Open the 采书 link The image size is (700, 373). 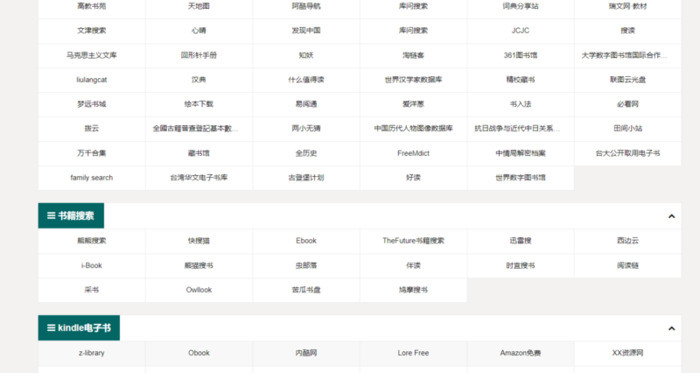coord(92,290)
